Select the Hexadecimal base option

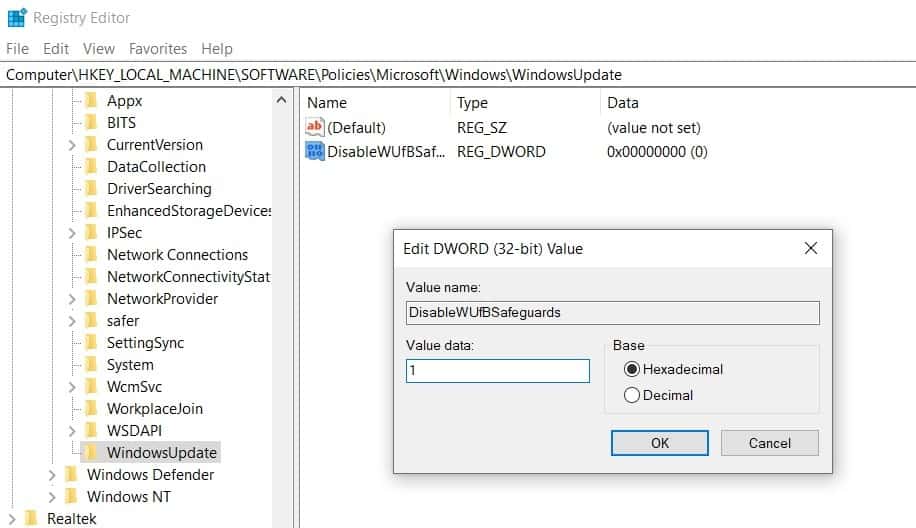[631, 369]
